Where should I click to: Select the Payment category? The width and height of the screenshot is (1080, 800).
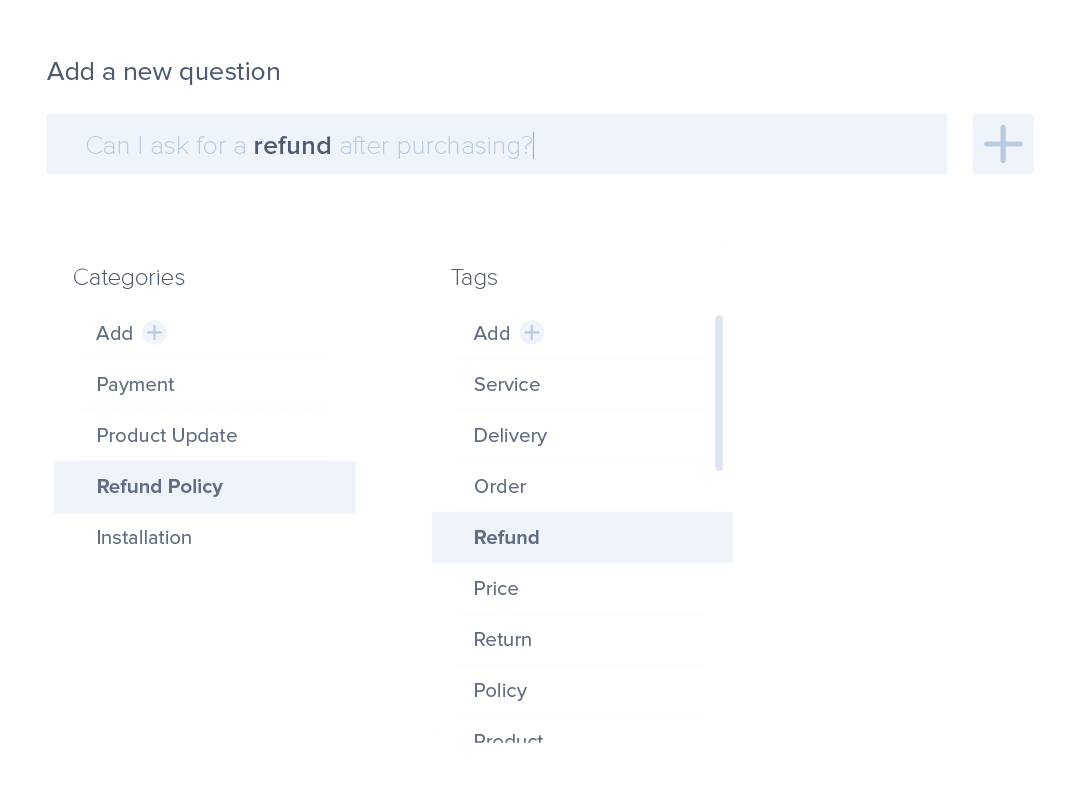tap(135, 384)
